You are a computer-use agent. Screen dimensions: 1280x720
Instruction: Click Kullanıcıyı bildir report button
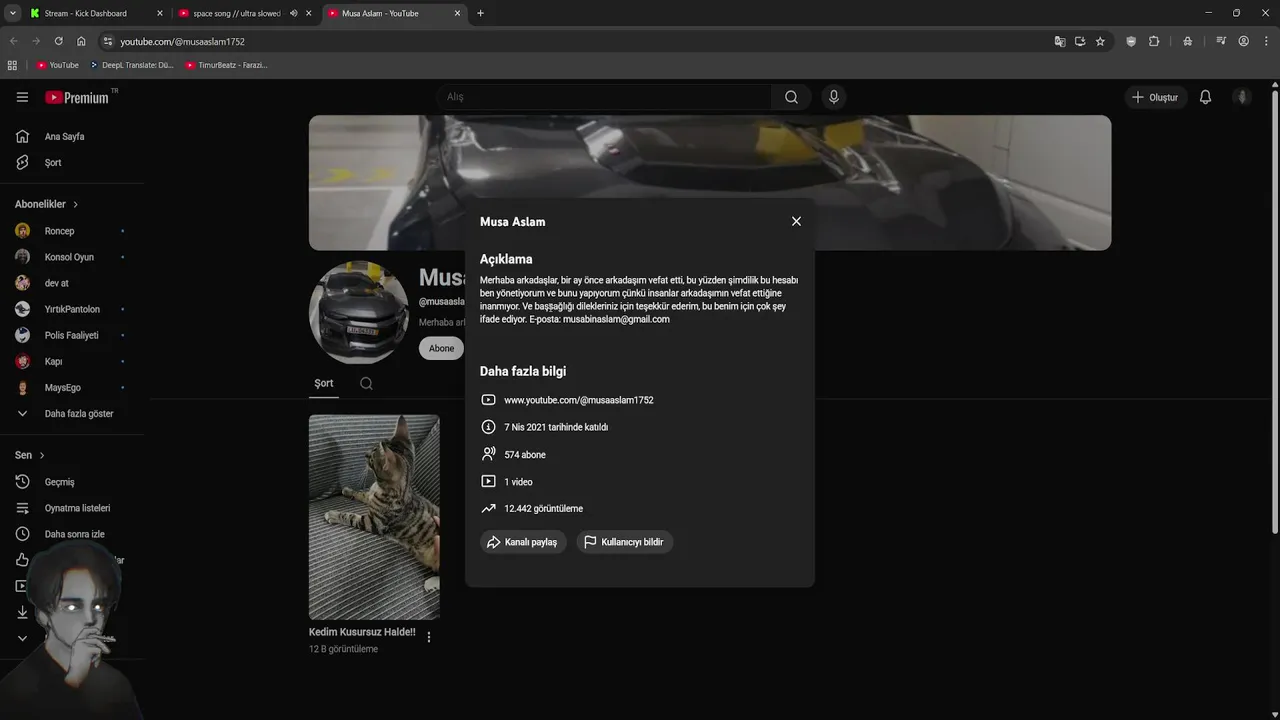coord(625,542)
